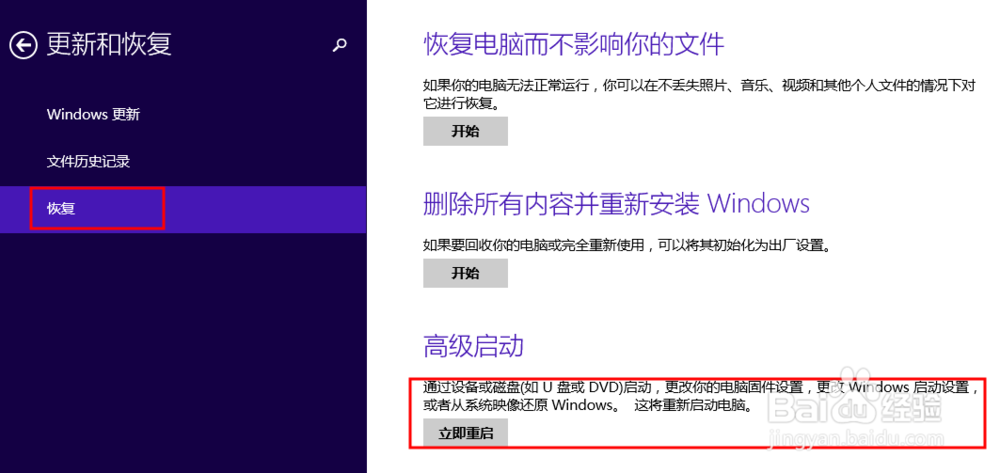Open the Windows 更新 settings page
This screenshot has width=1000, height=473.
tap(93, 115)
